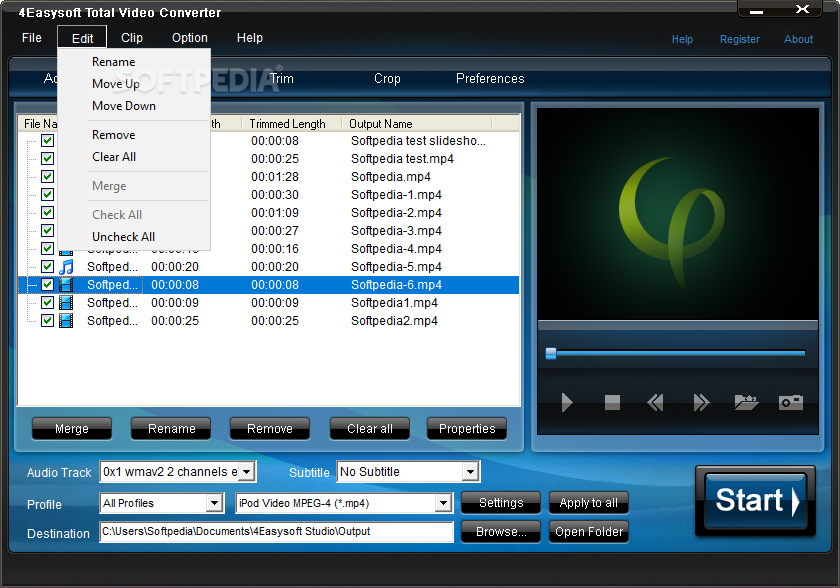Start the conversion with the Start button
The height and width of the screenshot is (588, 840).
pyautogui.click(x=755, y=501)
